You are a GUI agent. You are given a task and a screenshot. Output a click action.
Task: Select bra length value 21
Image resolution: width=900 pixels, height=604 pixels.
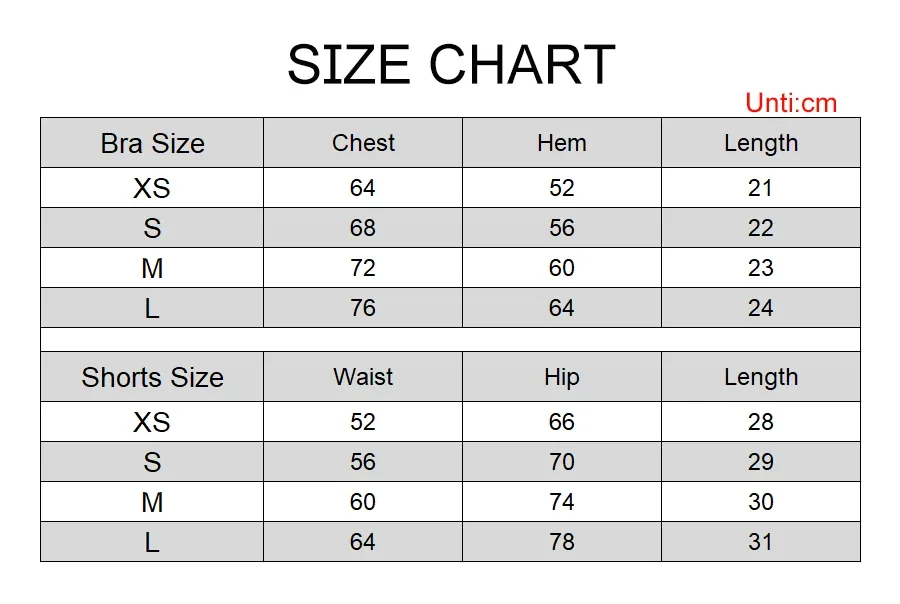click(761, 188)
